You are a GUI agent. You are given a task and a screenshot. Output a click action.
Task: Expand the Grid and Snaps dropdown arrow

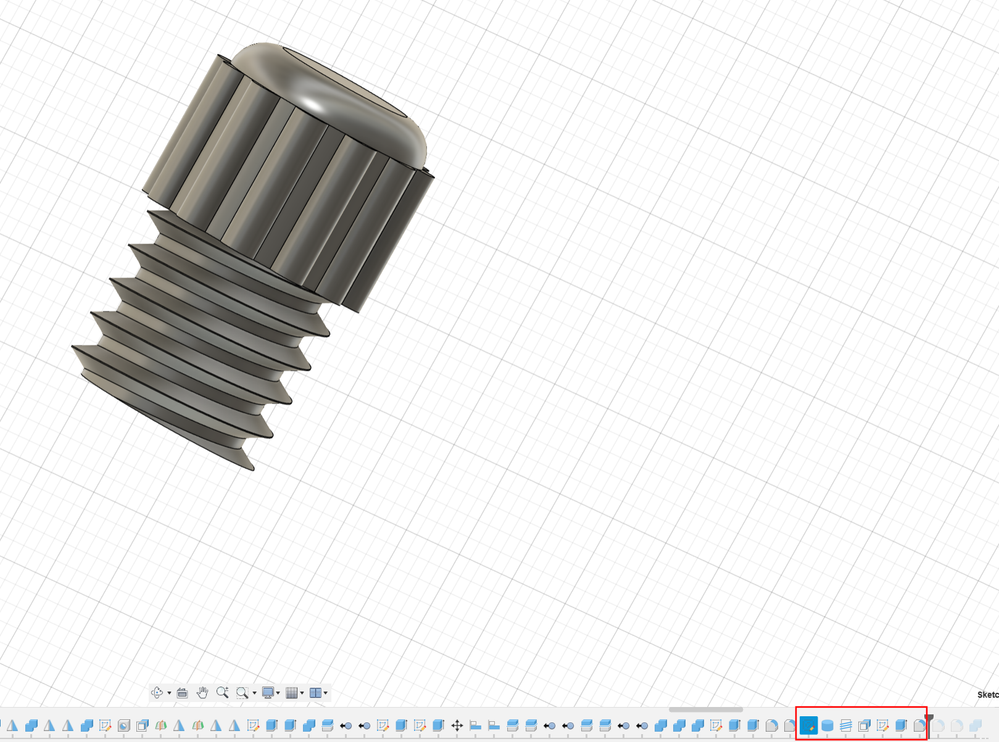[x=302, y=693]
